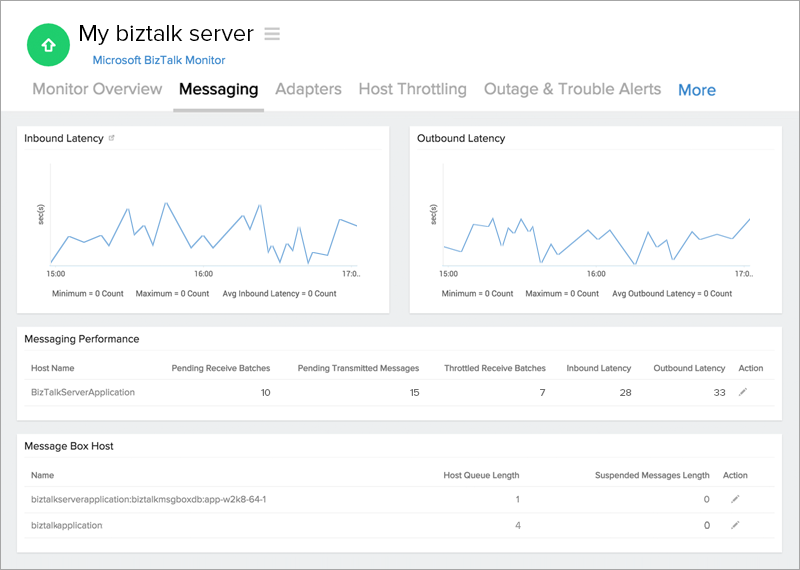This screenshot has width=800, height=570.
Task: Open the Adapters tab
Action: click(x=308, y=89)
